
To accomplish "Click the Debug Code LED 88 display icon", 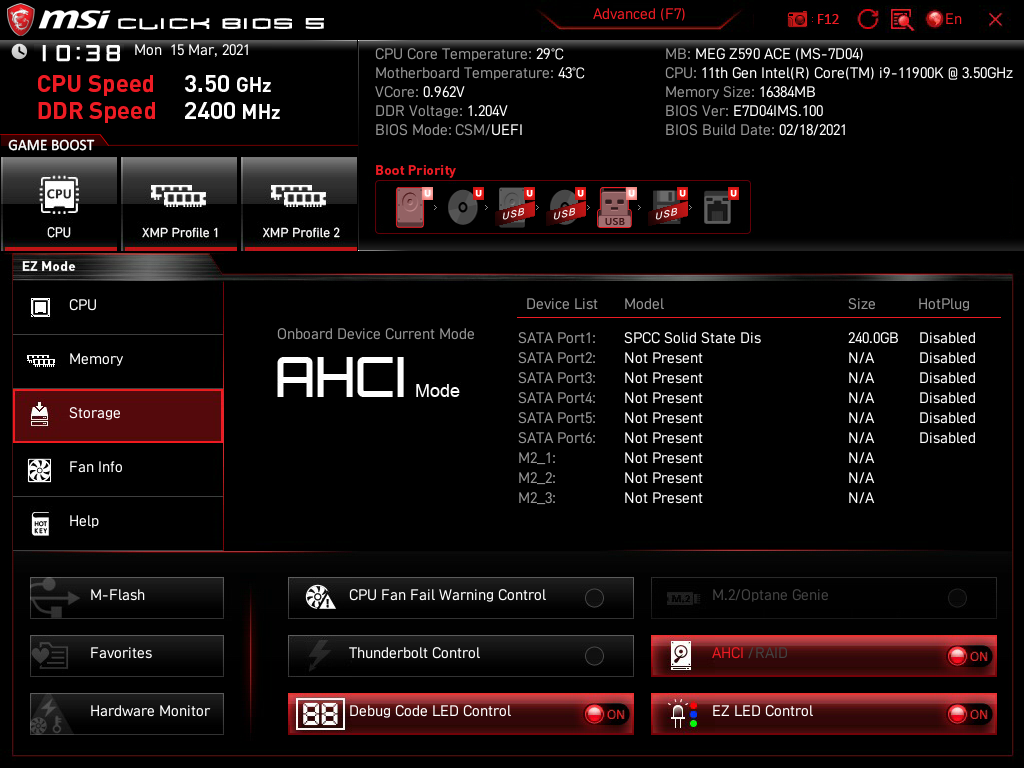I will point(320,714).
